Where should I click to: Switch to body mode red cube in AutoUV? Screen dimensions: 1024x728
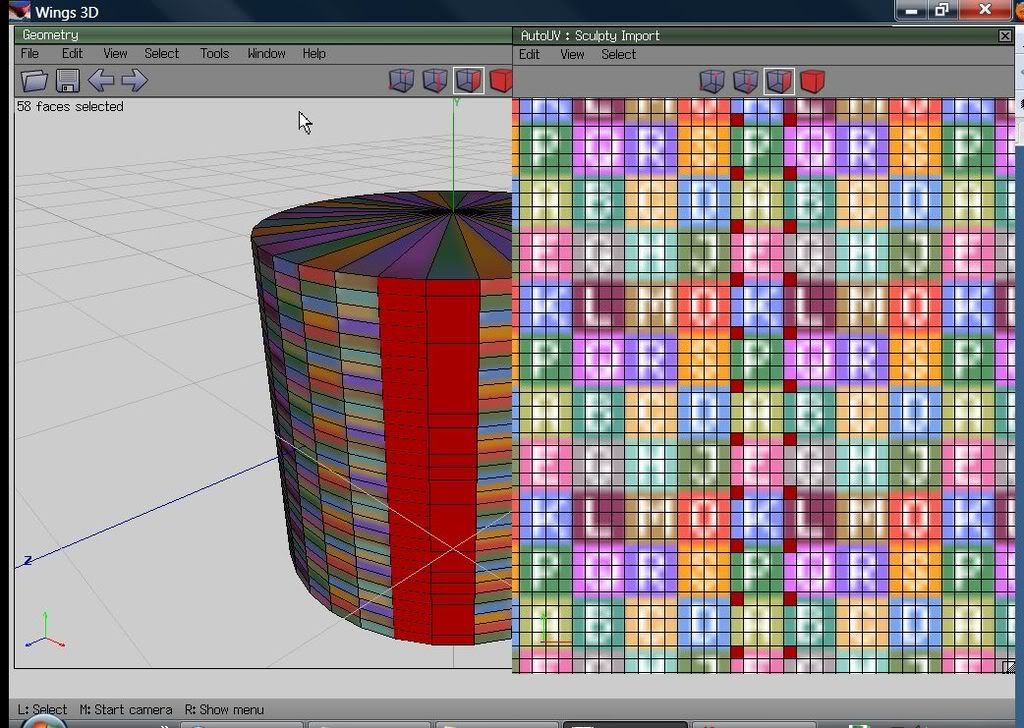pyautogui.click(x=812, y=81)
